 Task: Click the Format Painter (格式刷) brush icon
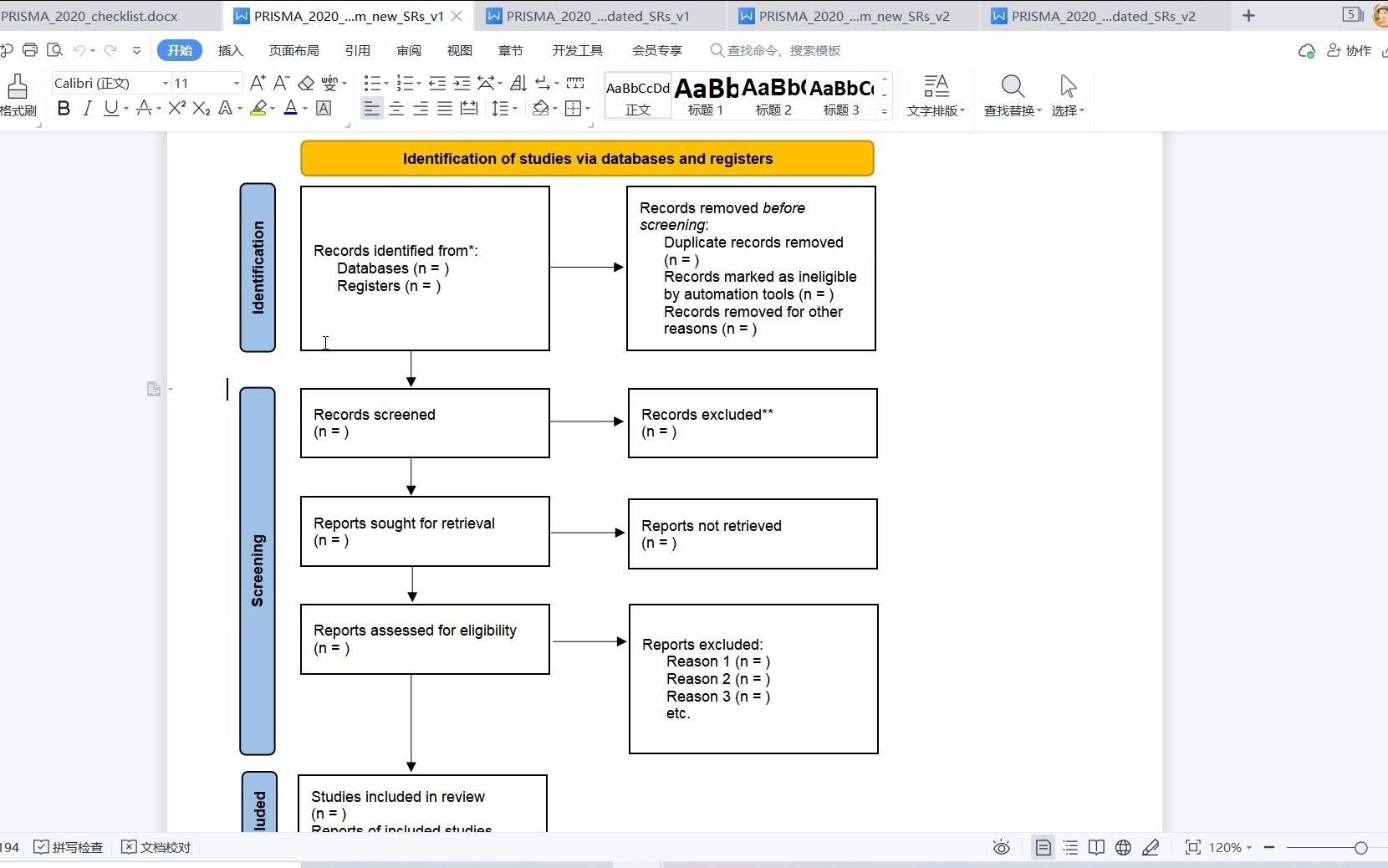click(17, 86)
